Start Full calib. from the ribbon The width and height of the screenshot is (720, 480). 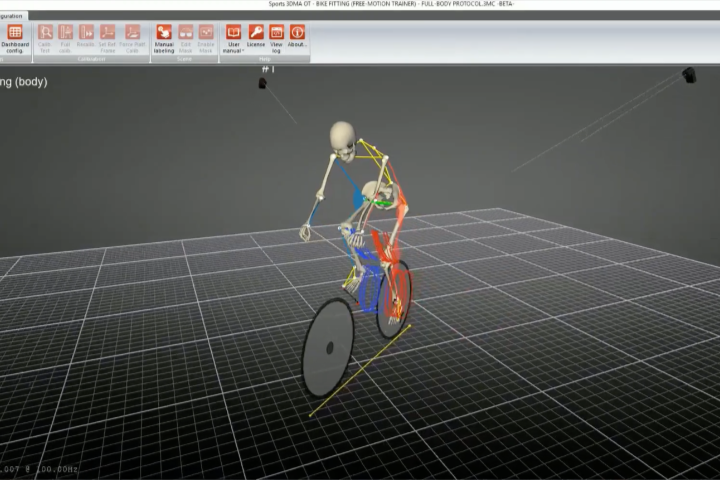pos(66,38)
